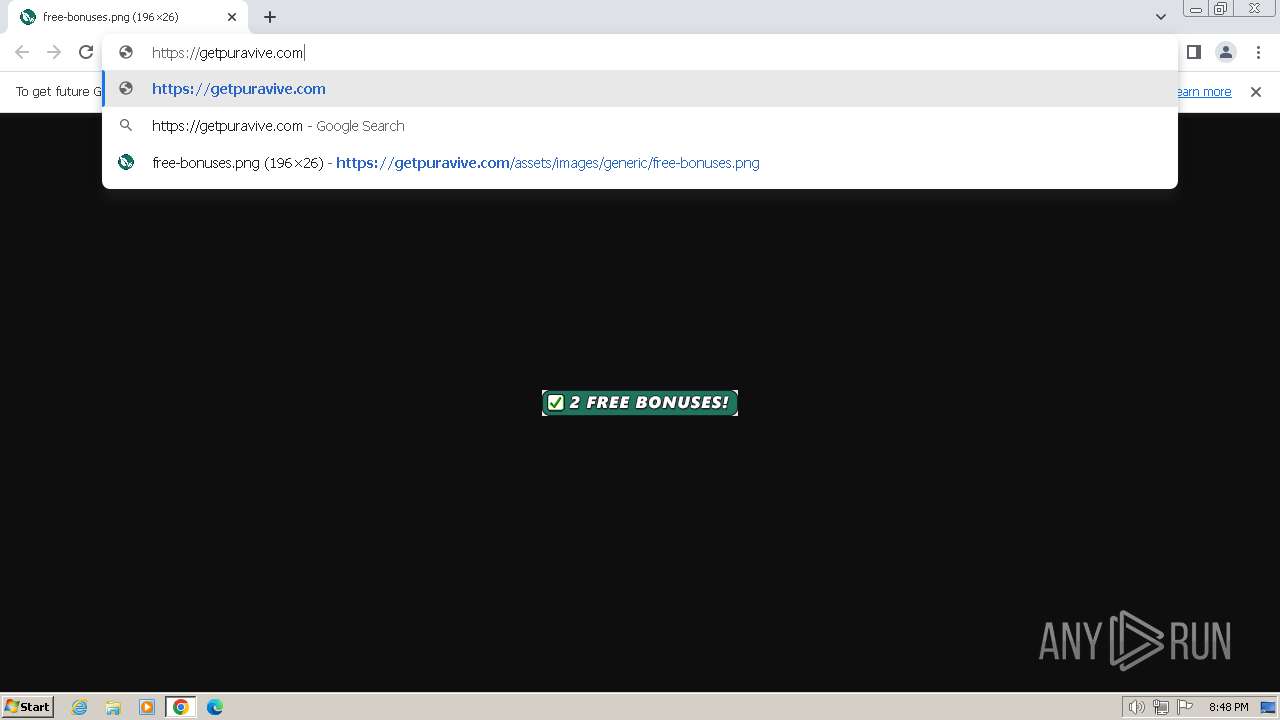Screen dimensions: 1280x720
Task: Click the browser Back arrow
Action: 22,52
